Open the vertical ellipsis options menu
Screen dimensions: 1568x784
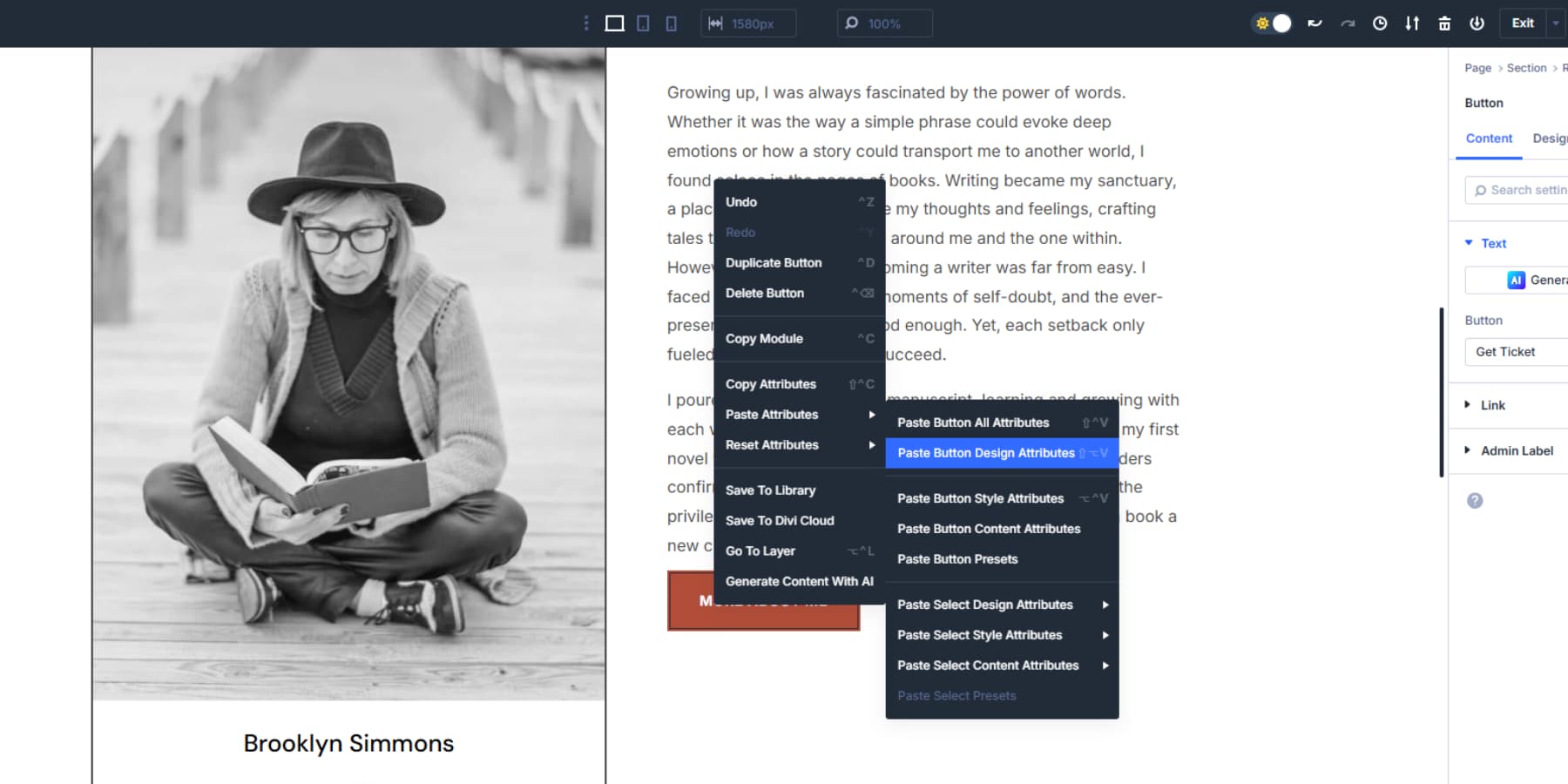pyautogui.click(x=585, y=24)
